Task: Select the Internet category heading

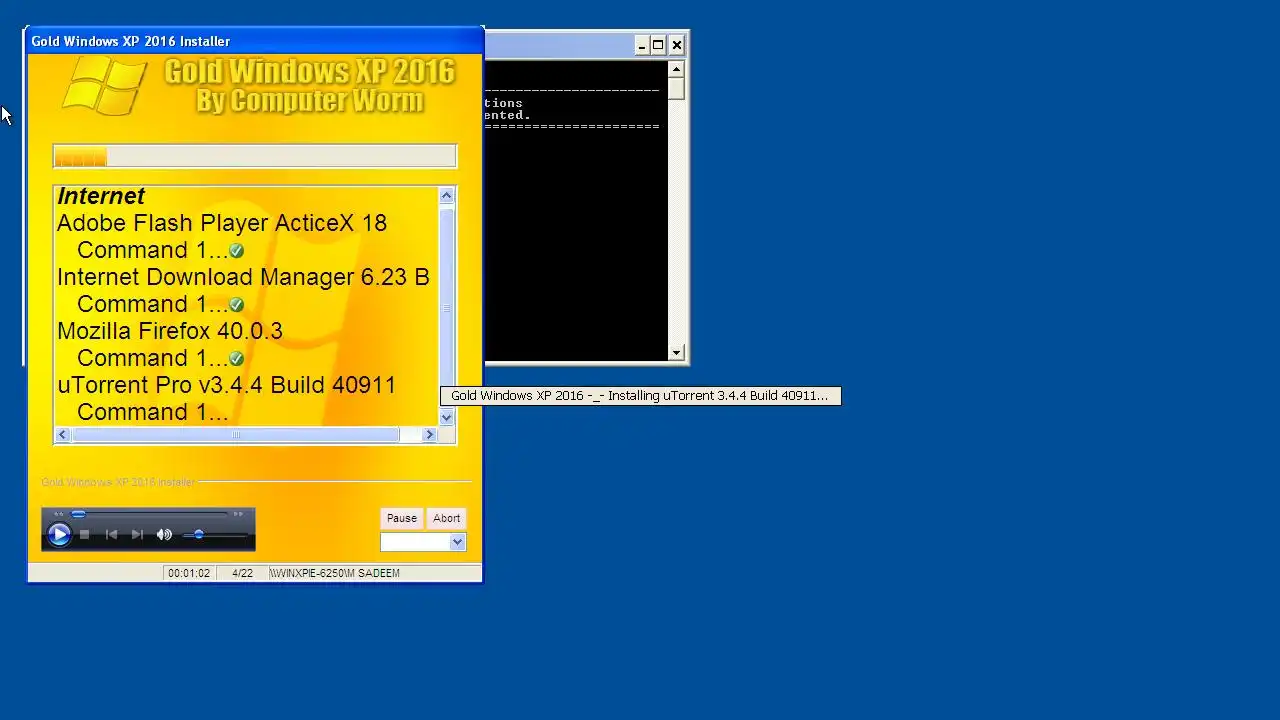Action: point(101,196)
